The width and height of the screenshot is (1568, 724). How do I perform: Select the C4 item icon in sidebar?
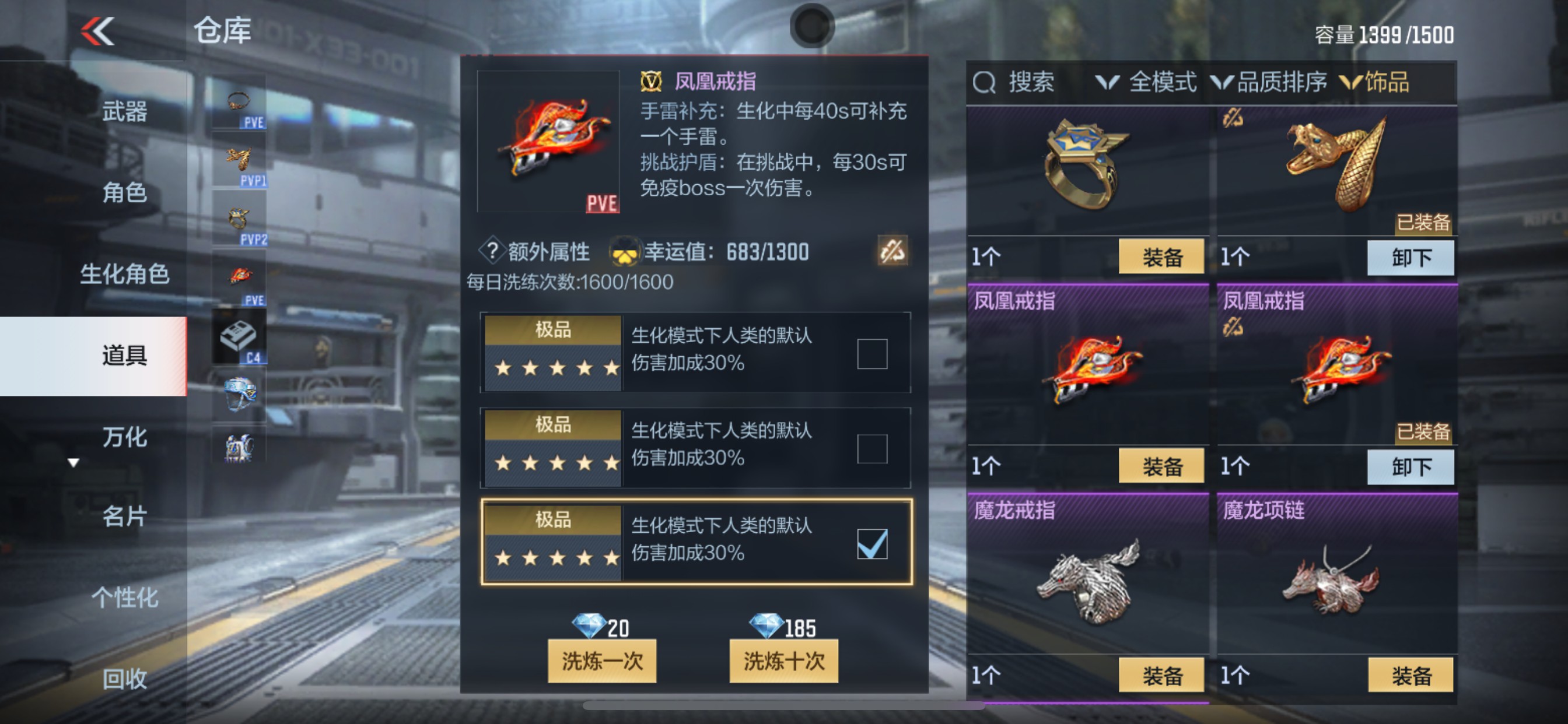pos(239,338)
